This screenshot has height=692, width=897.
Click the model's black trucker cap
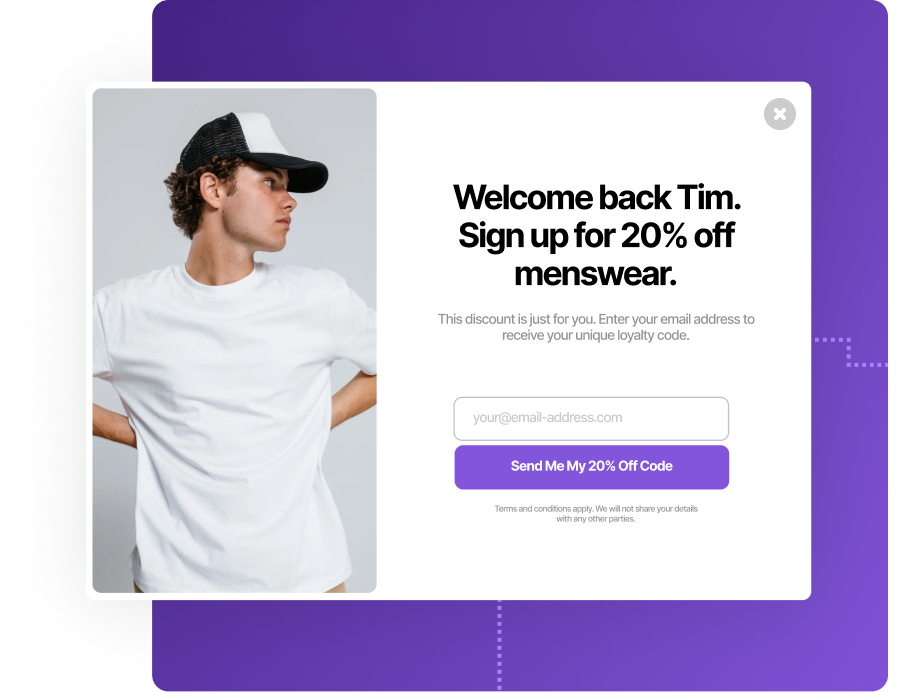point(252,150)
